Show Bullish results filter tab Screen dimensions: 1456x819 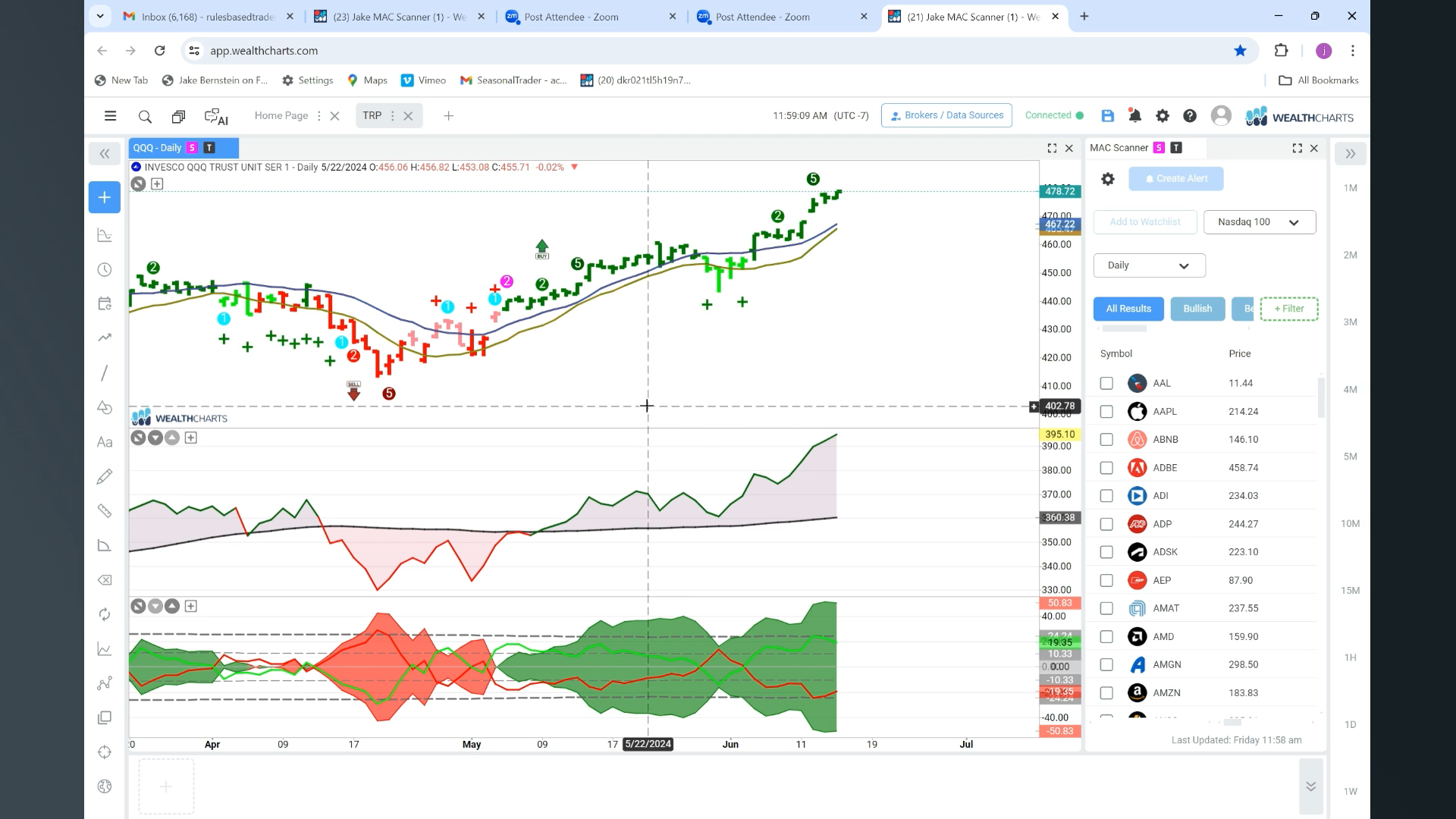(x=1197, y=309)
